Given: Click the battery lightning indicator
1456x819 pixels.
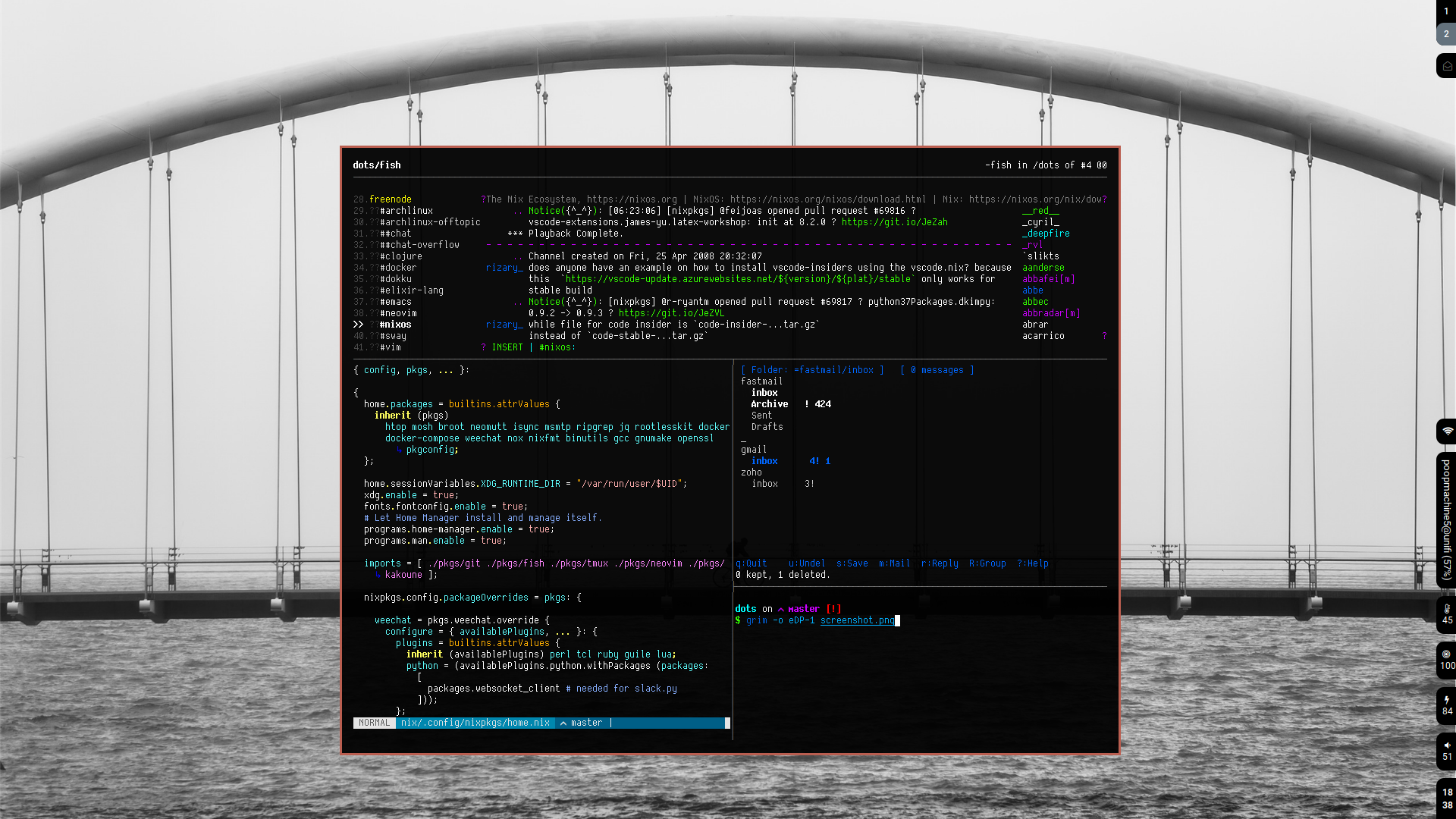Looking at the screenshot, I should (1447, 705).
